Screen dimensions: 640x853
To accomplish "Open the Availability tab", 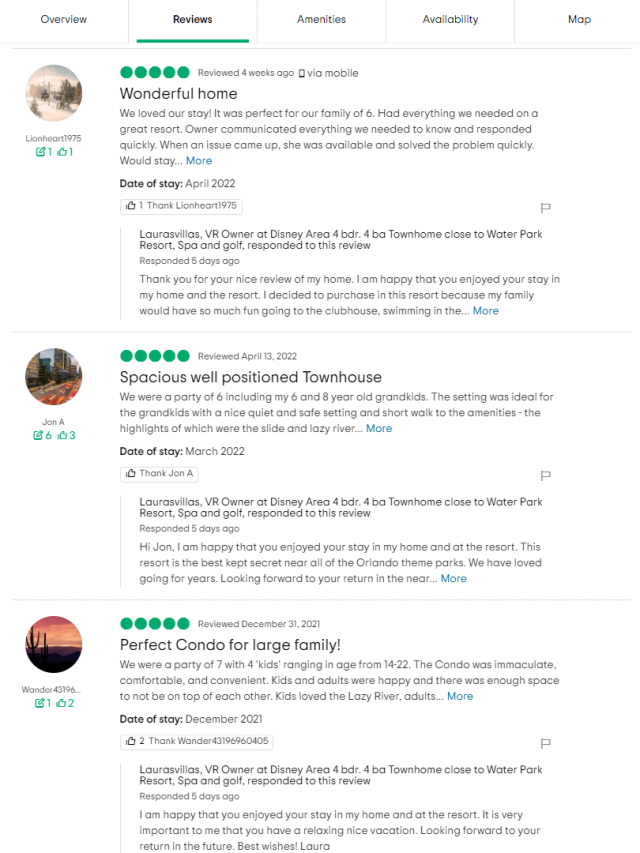I will 450,19.
